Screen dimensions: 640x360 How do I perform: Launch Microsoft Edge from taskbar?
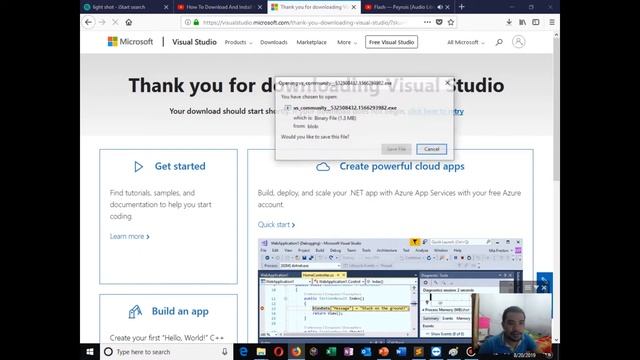pyautogui.click(x=244, y=351)
